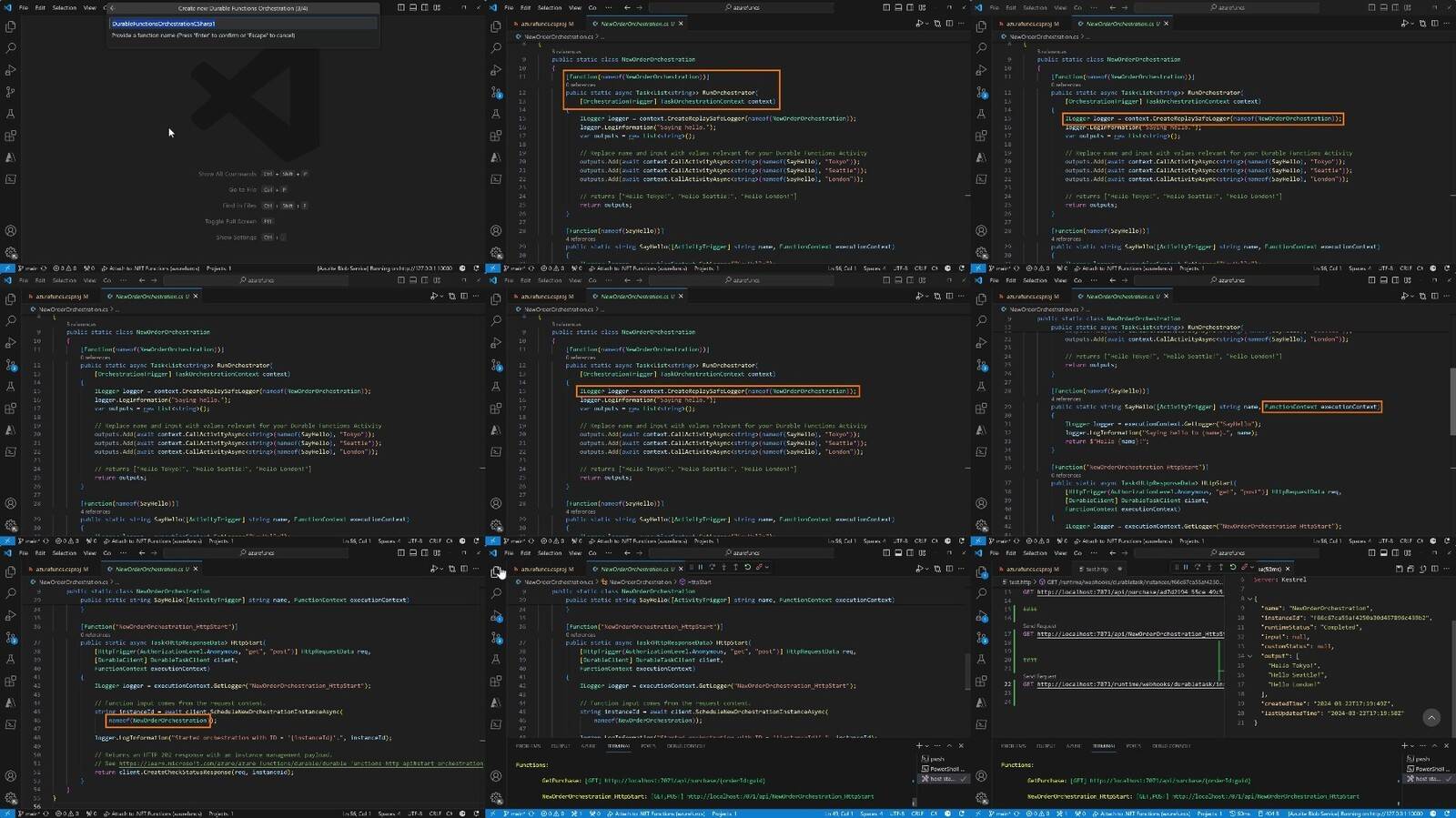Toggle Secondary Side Bar in the top-right panel

pyautogui.click(x=1395, y=7)
